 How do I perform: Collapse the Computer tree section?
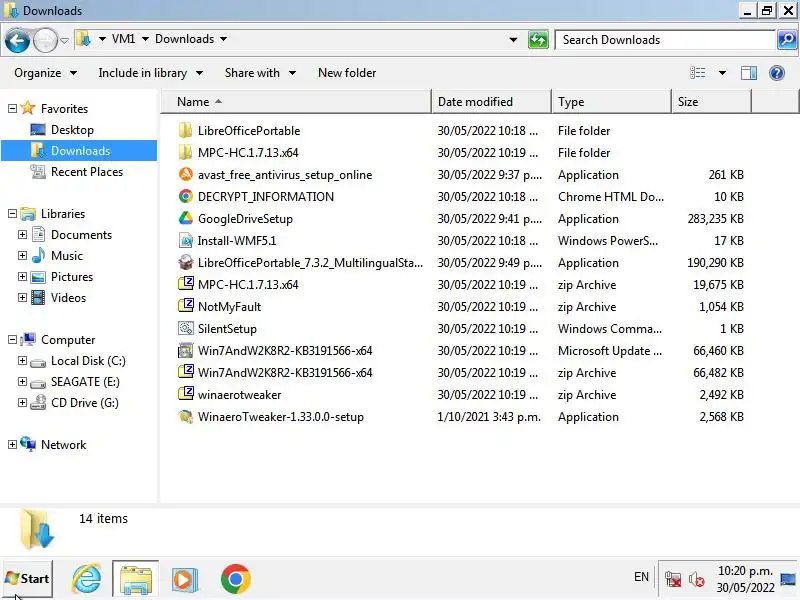(x=12, y=339)
